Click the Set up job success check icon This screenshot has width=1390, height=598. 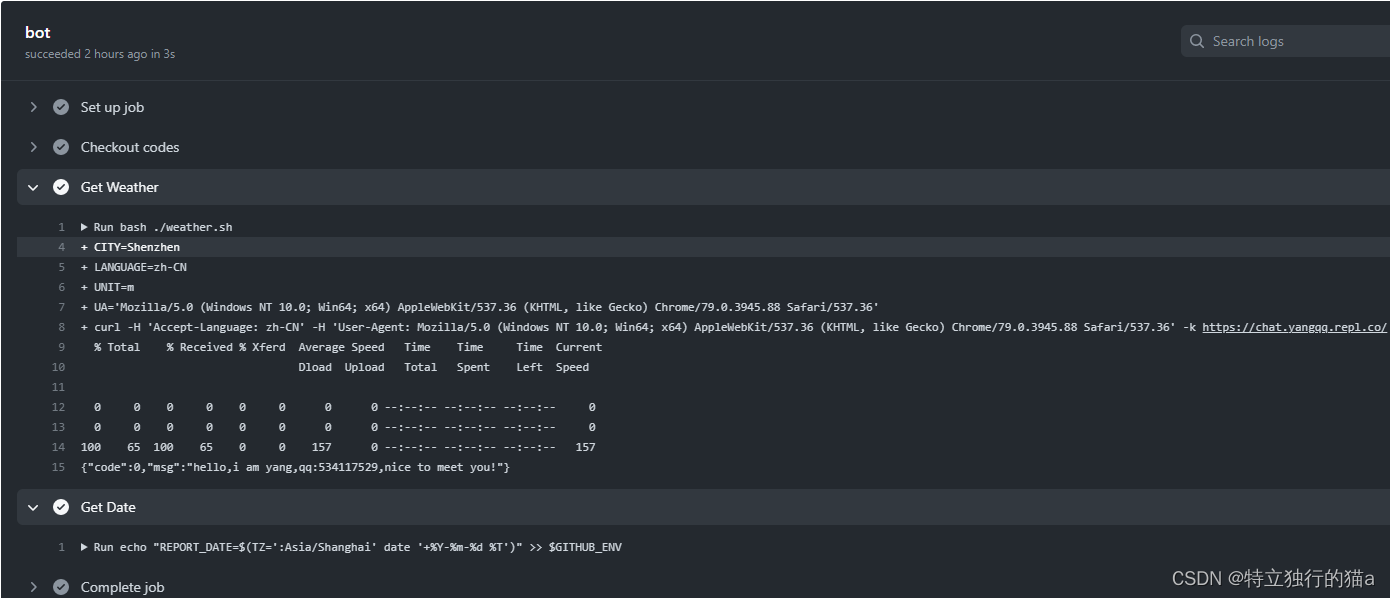[x=61, y=107]
